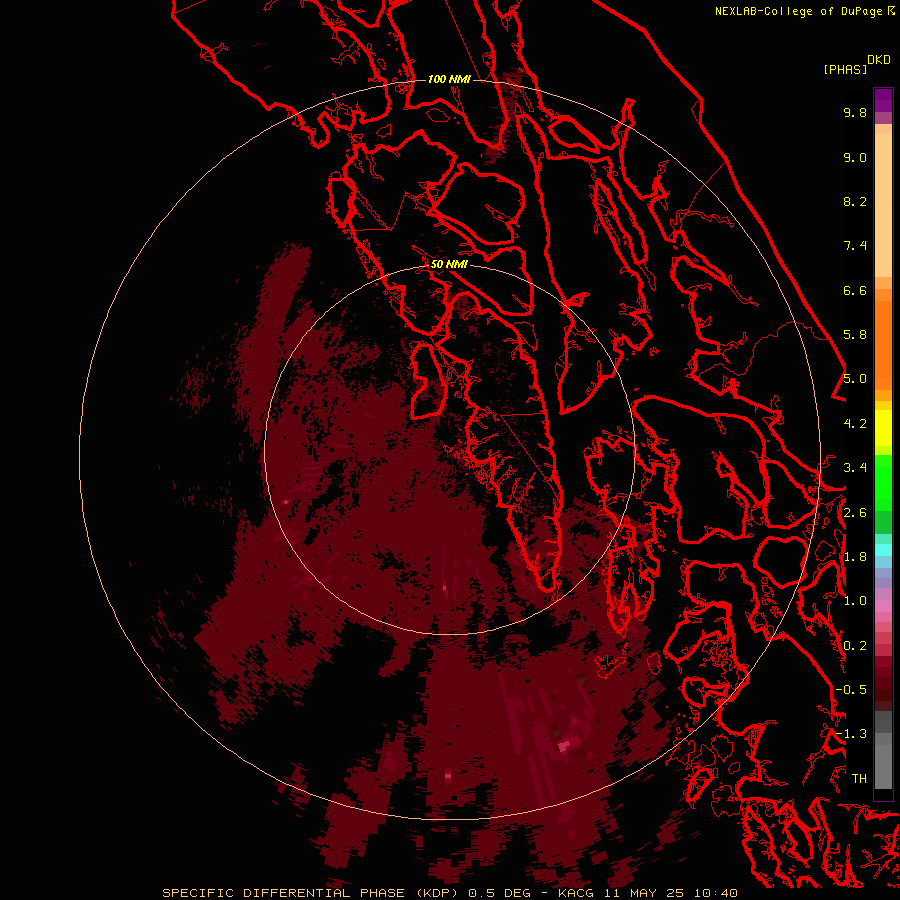Screen dimensions: 900x900
Task: Pick the pink band of the color bar
Action: coord(883,606)
